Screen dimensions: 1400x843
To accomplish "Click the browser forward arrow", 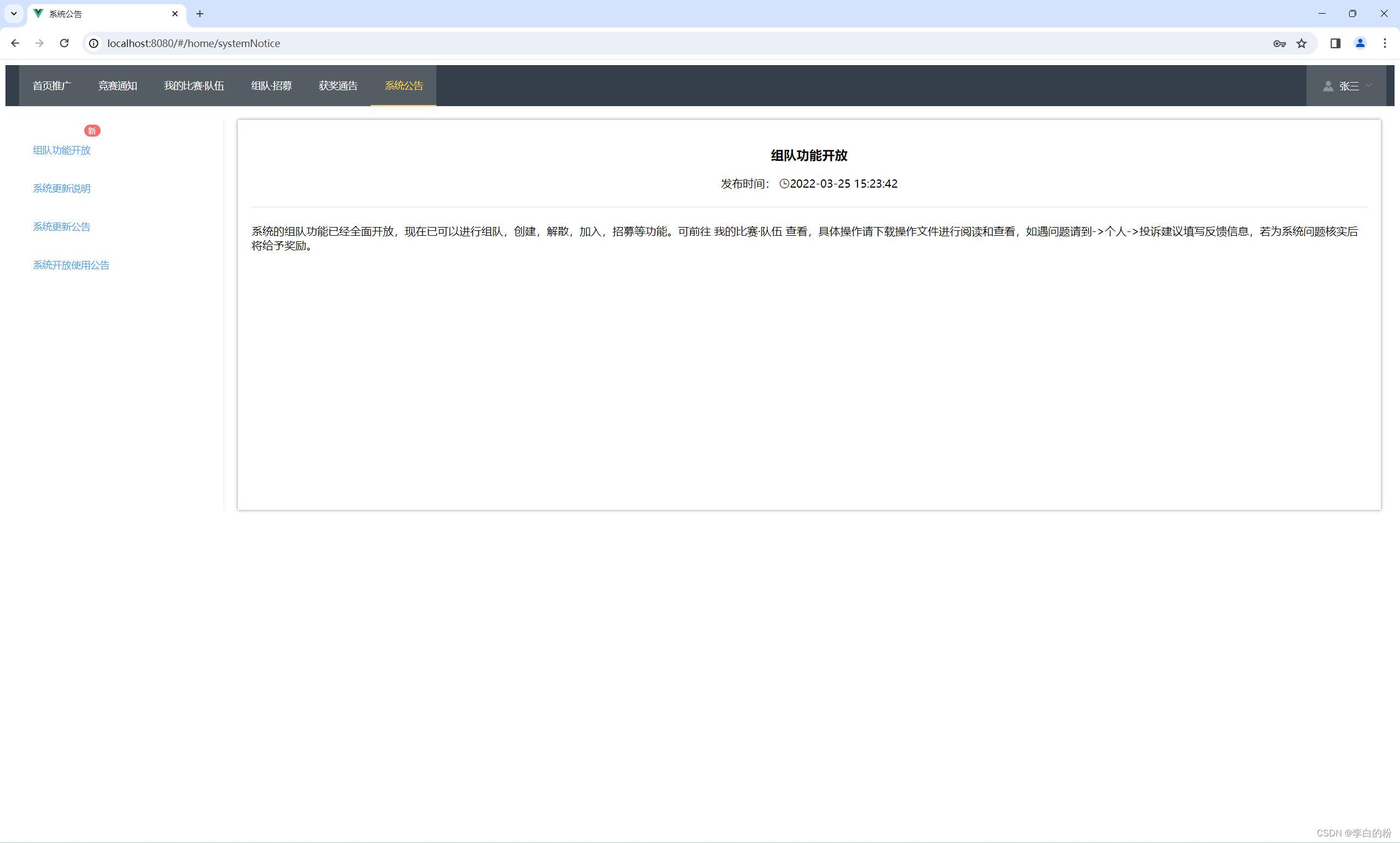I will 39,43.
